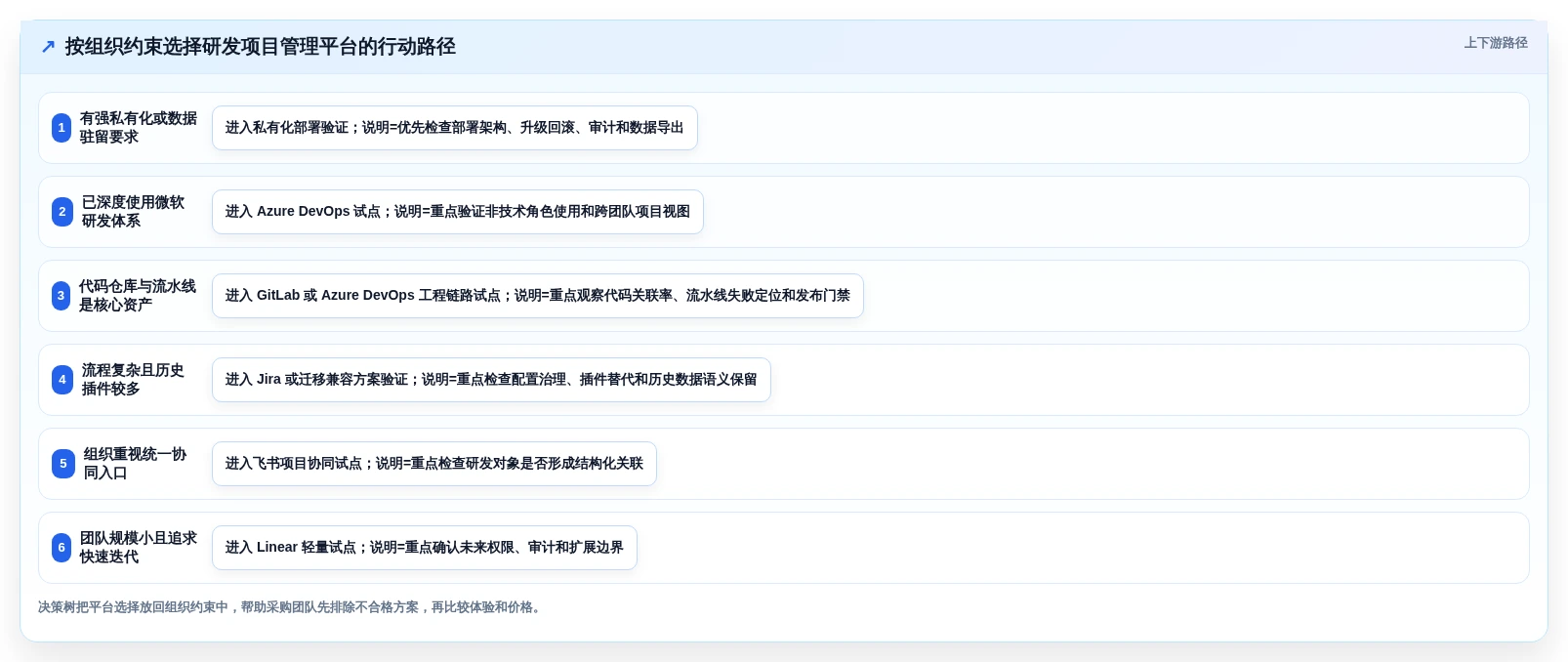Click the arrow icon beside the title

[x=48, y=47]
